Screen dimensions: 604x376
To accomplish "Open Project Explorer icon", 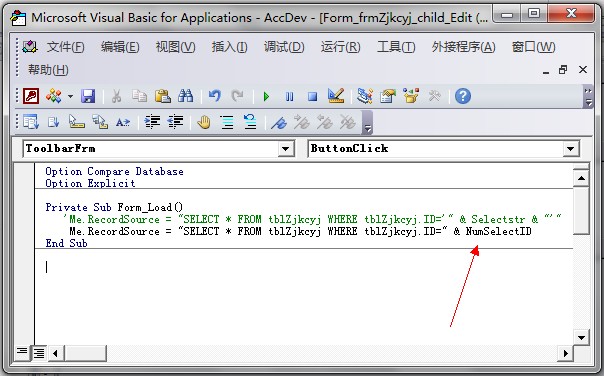I will click(364, 96).
